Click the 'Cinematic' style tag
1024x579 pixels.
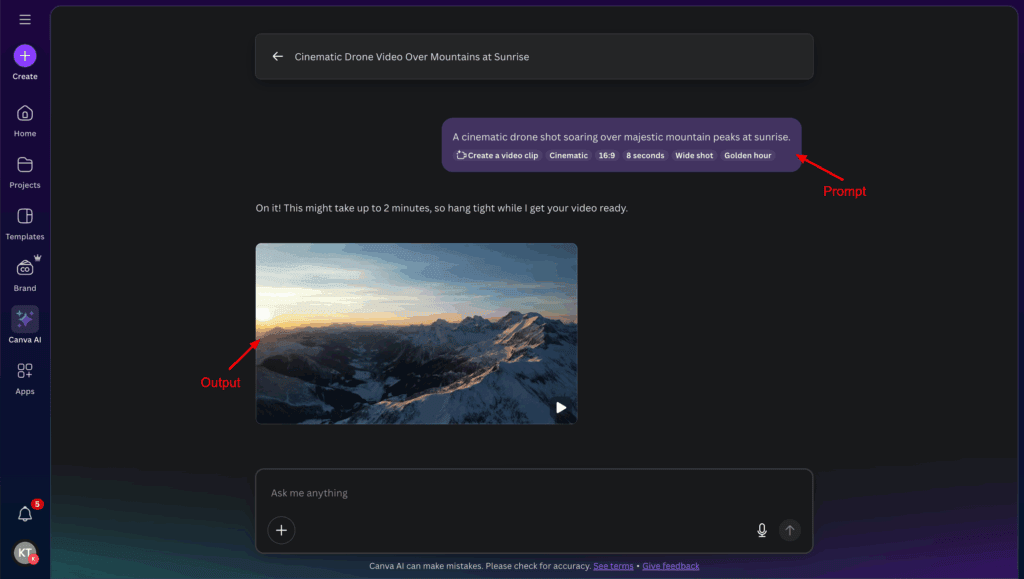[568, 155]
